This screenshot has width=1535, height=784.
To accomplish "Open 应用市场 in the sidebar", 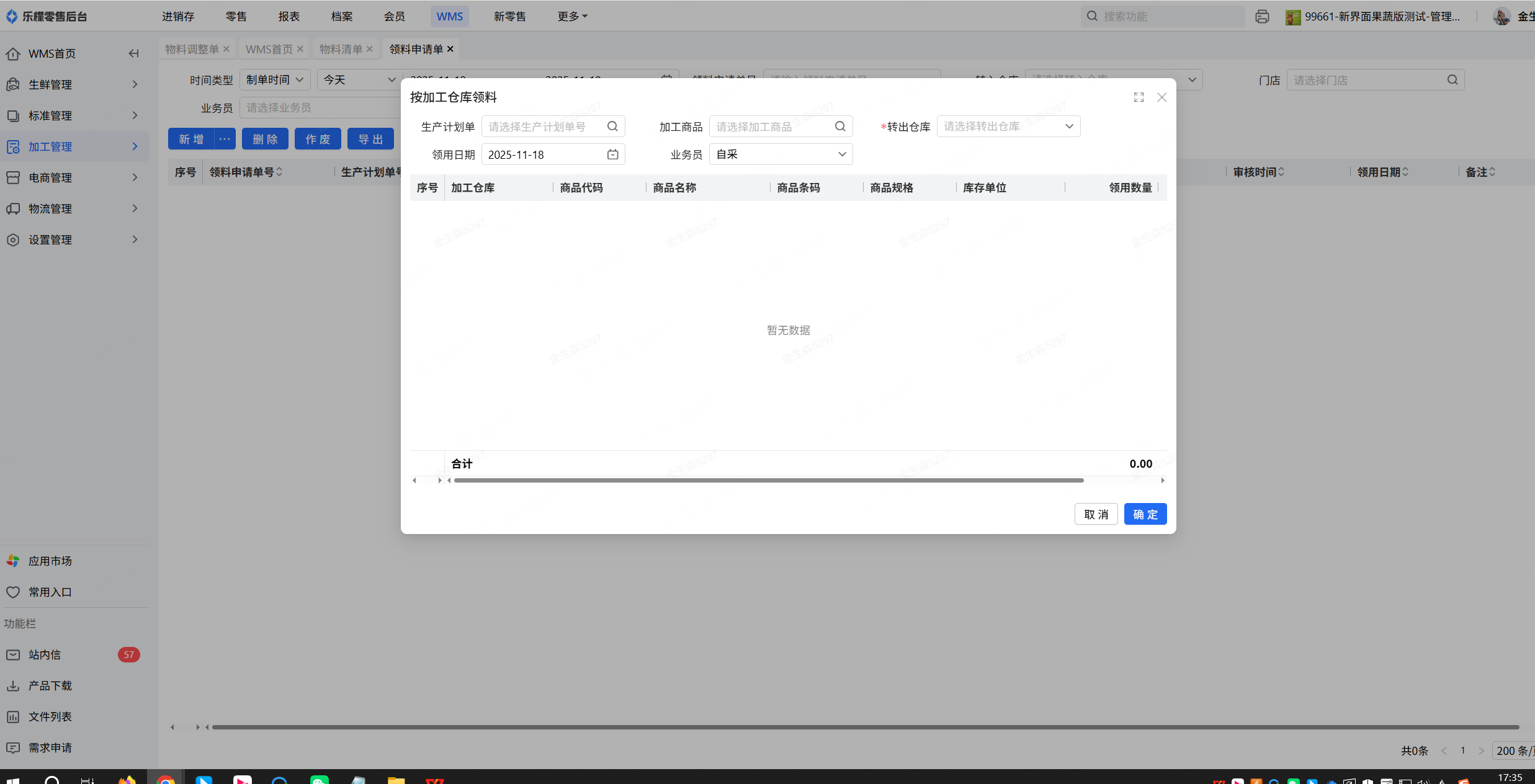I will (50, 561).
